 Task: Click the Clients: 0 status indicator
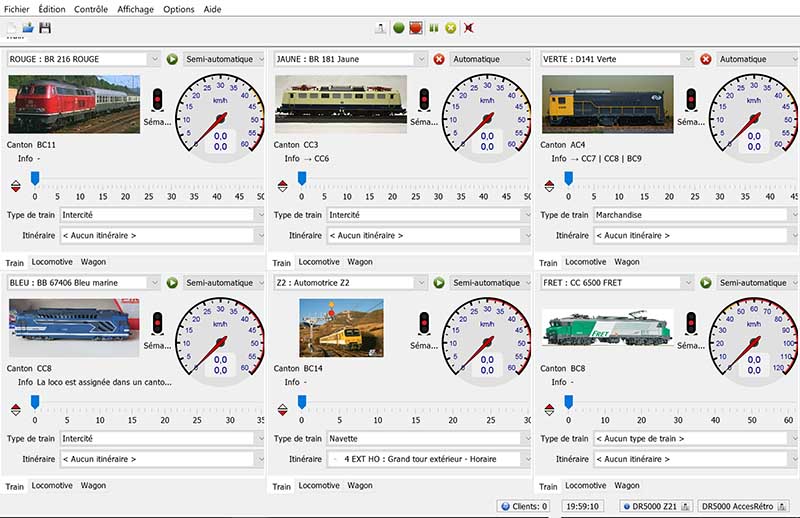click(523, 507)
